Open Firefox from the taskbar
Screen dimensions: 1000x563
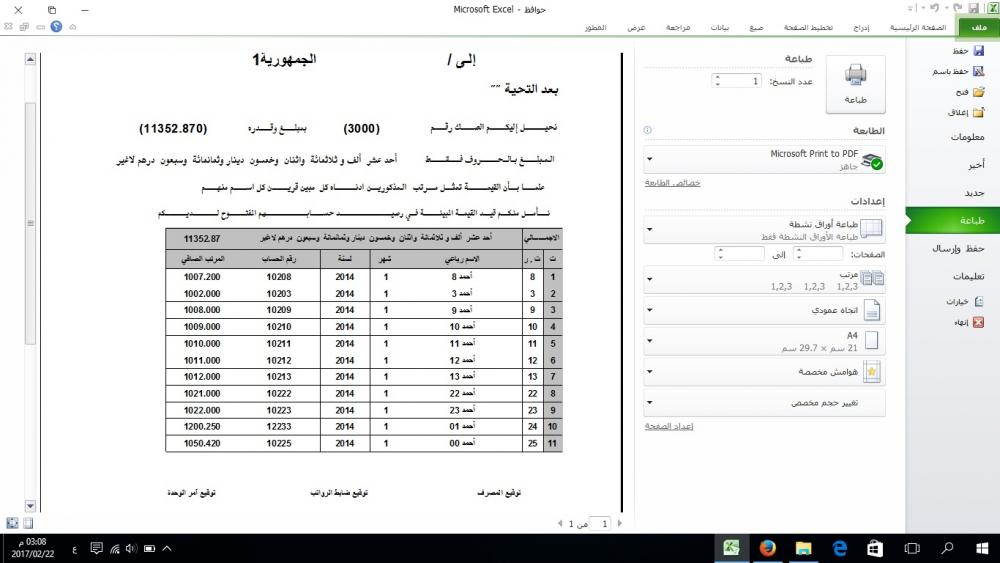pyautogui.click(x=768, y=548)
